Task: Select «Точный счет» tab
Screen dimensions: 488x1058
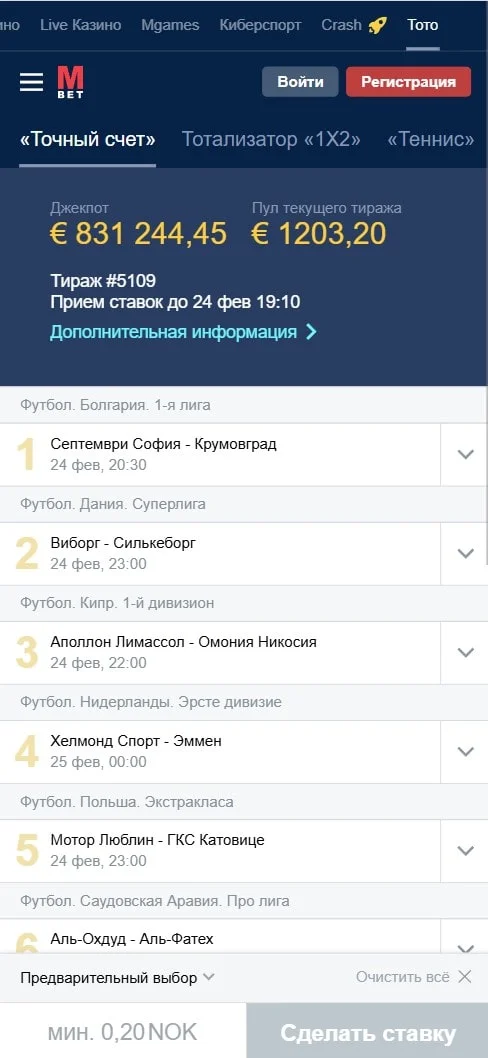Action: pyautogui.click(x=88, y=140)
